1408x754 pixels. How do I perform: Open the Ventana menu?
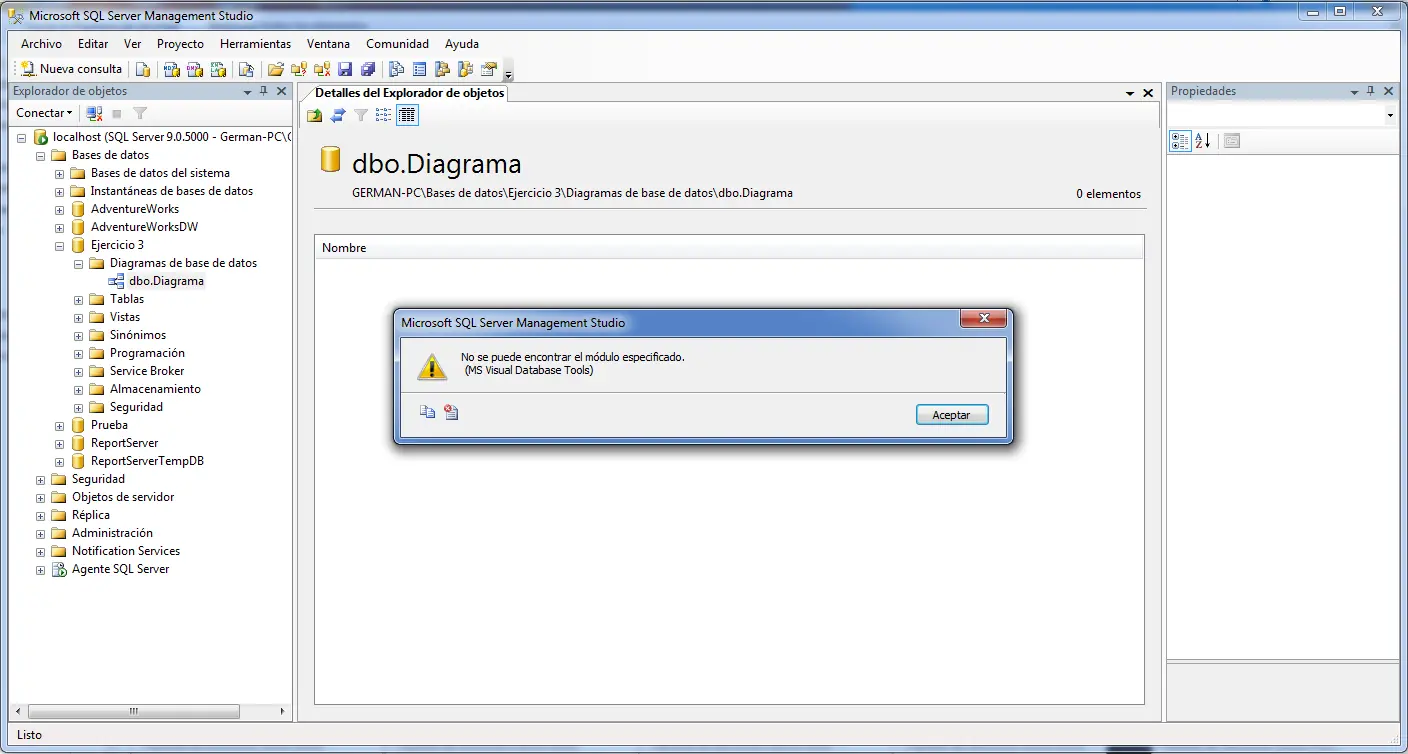click(328, 44)
